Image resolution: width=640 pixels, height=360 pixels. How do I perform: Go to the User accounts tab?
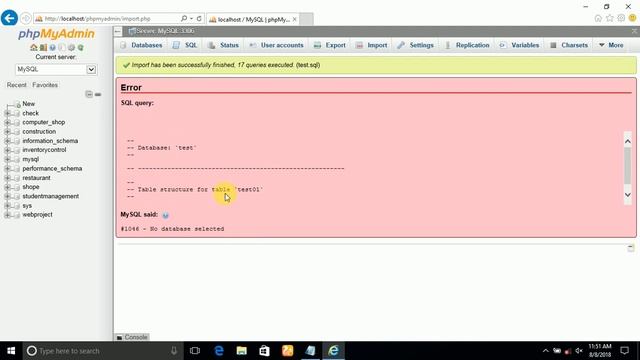276,45
